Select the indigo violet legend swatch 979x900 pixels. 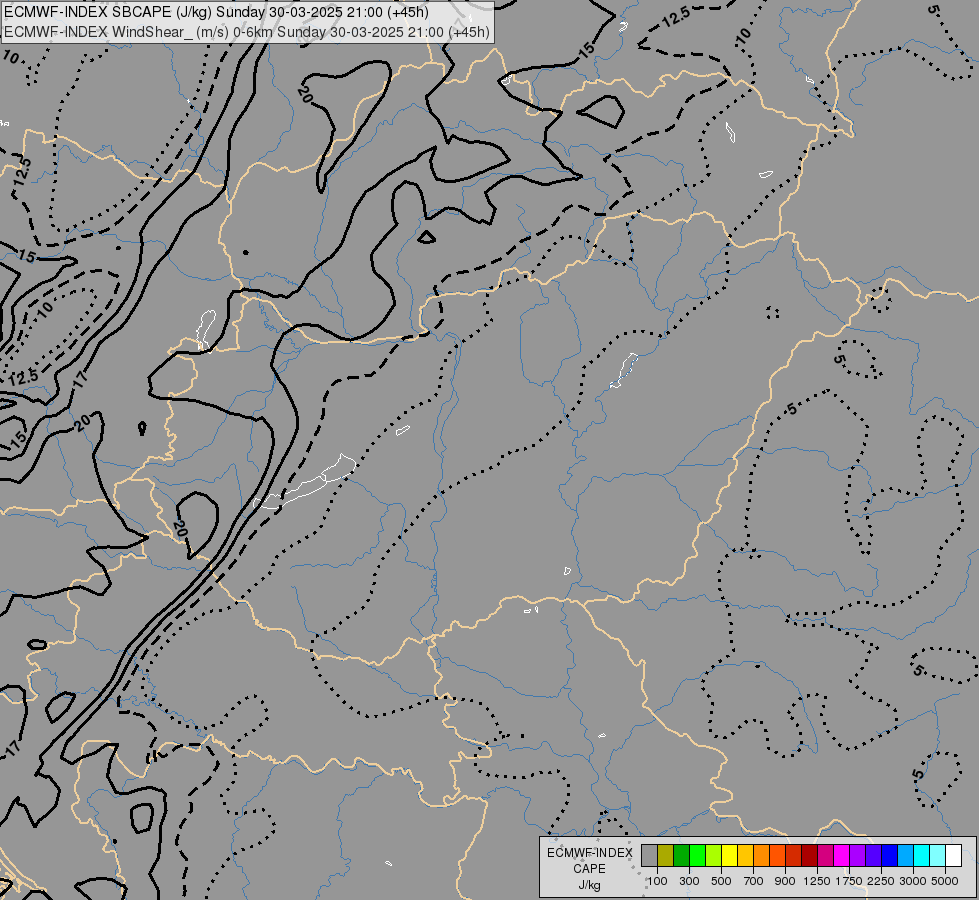pos(874,856)
